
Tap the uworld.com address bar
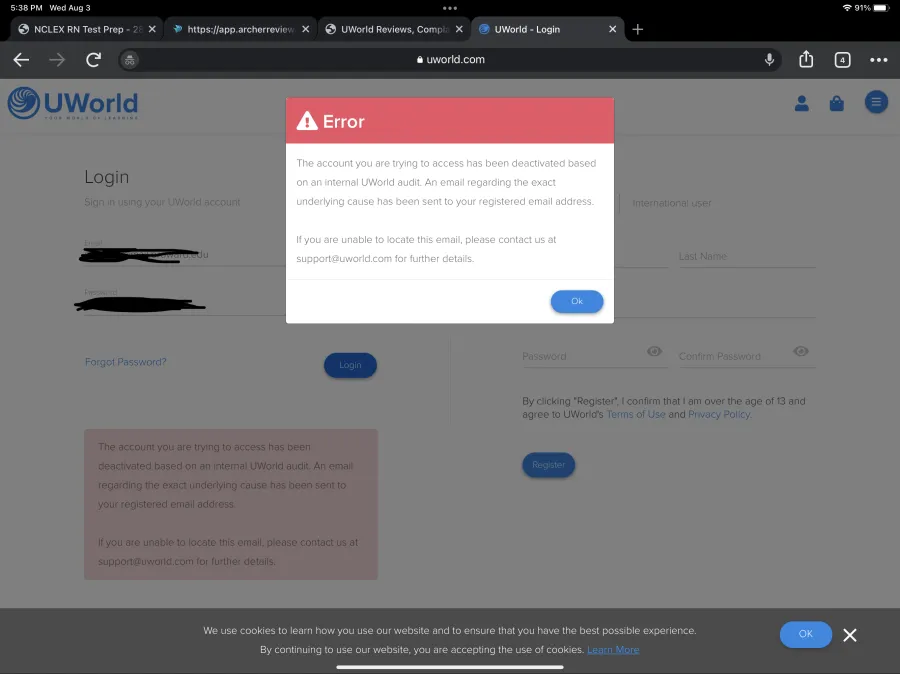coord(451,60)
